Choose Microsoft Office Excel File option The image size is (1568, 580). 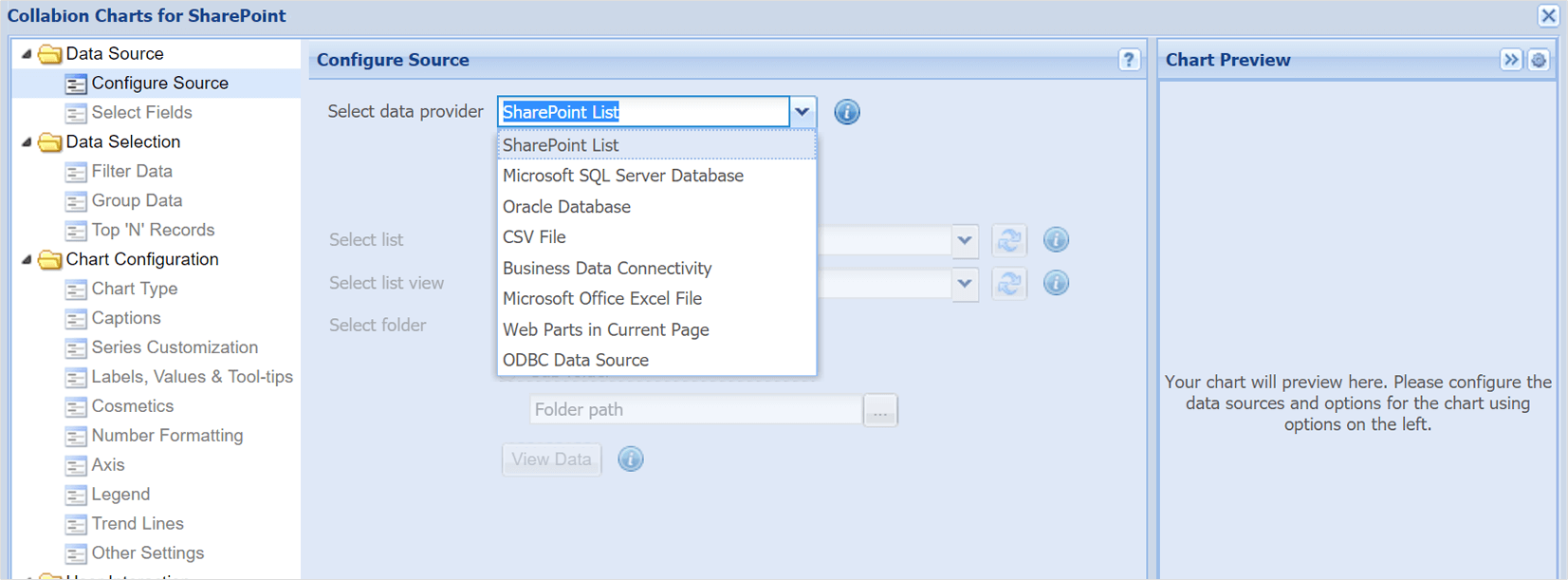(x=656, y=299)
